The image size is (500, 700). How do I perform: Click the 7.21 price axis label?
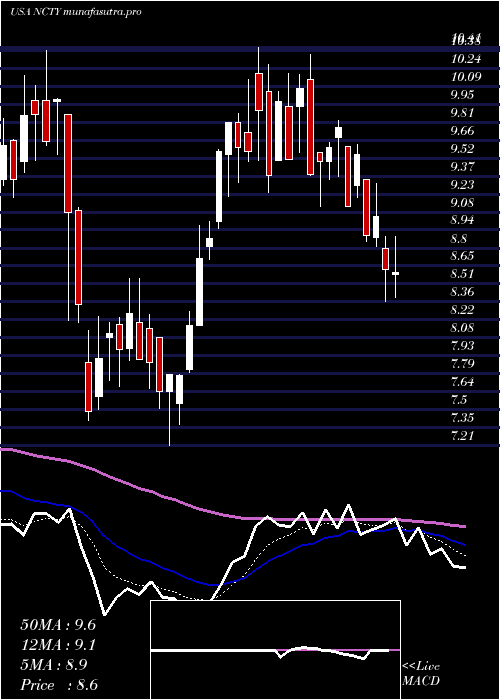pyautogui.click(x=462, y=435)
